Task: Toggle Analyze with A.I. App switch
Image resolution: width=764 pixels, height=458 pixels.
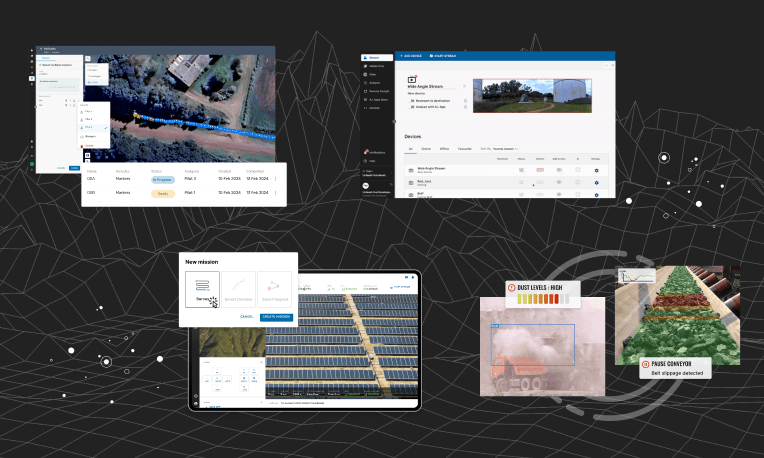Action: [412, 107]
